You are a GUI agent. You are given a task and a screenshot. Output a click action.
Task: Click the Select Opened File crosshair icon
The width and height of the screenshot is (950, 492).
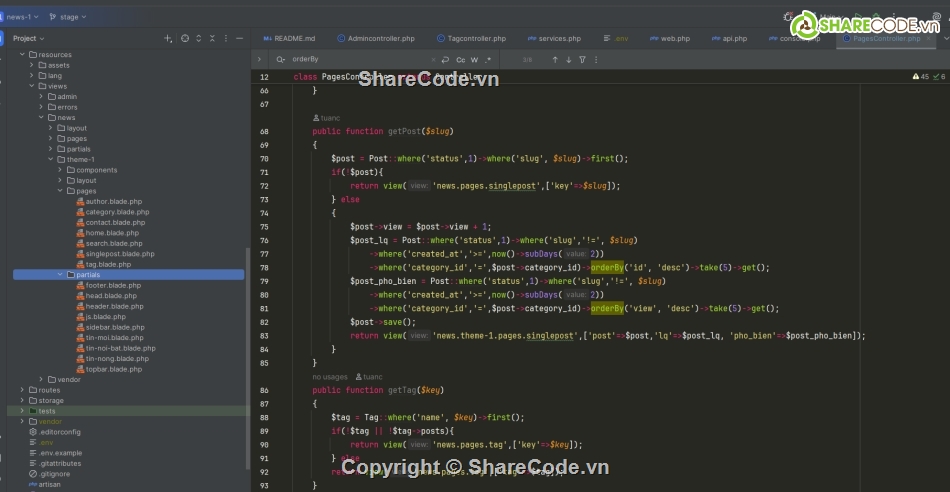[x=185, y=38]
